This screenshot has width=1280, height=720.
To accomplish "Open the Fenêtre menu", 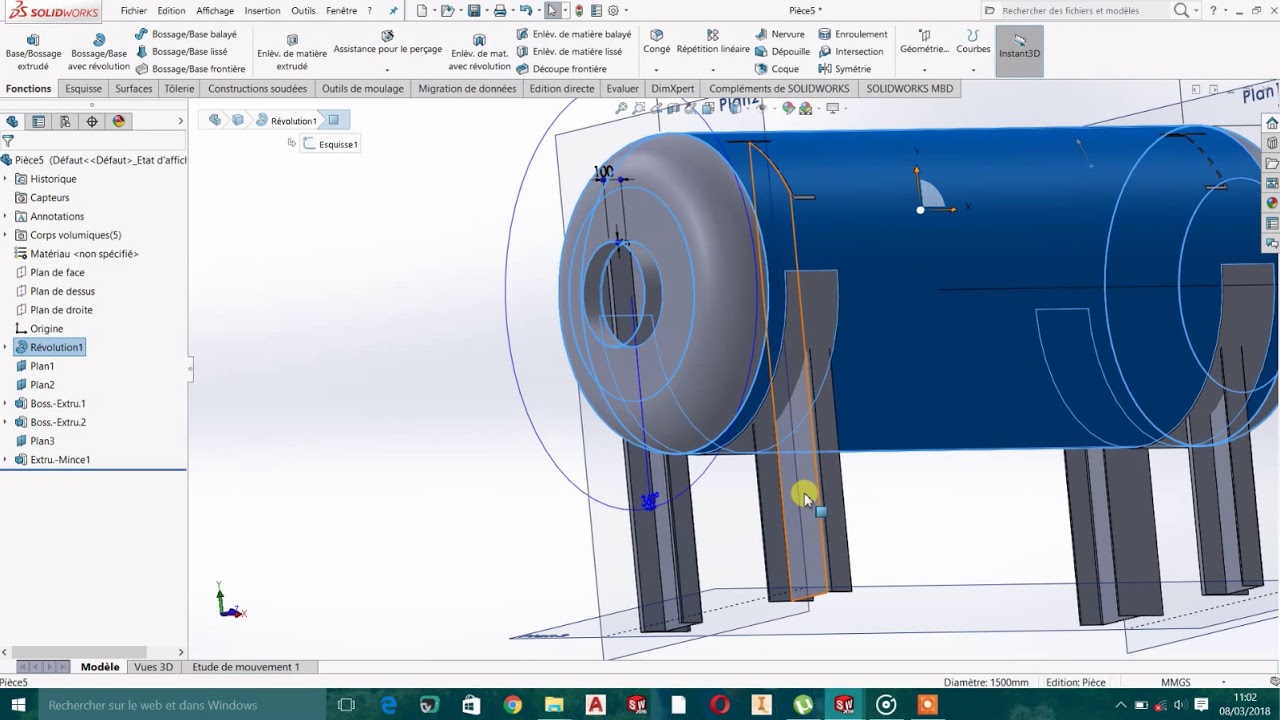I will pyautogui.click(x=341, y=11).
